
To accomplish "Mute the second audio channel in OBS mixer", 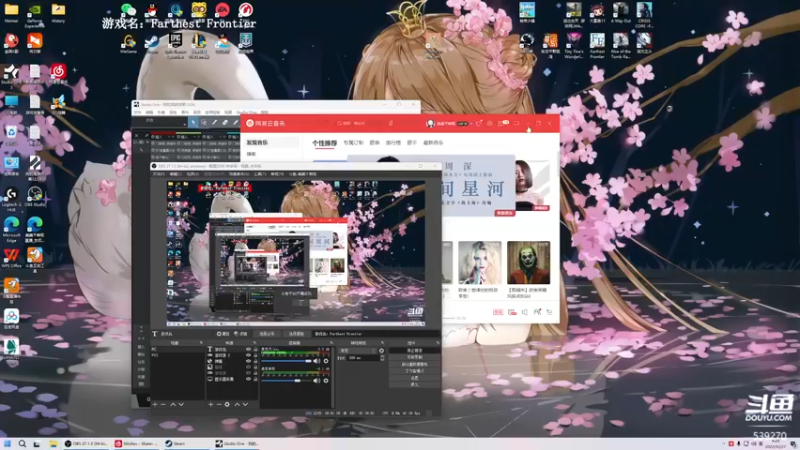I will click(x=316, y=381).
